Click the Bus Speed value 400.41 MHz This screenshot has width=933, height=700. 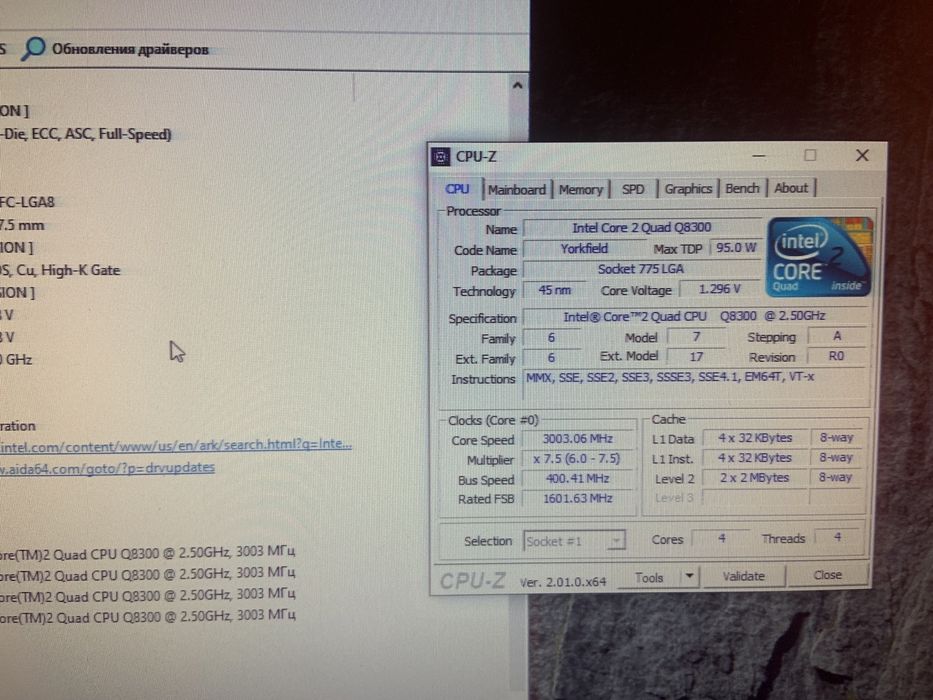point(577,479)
